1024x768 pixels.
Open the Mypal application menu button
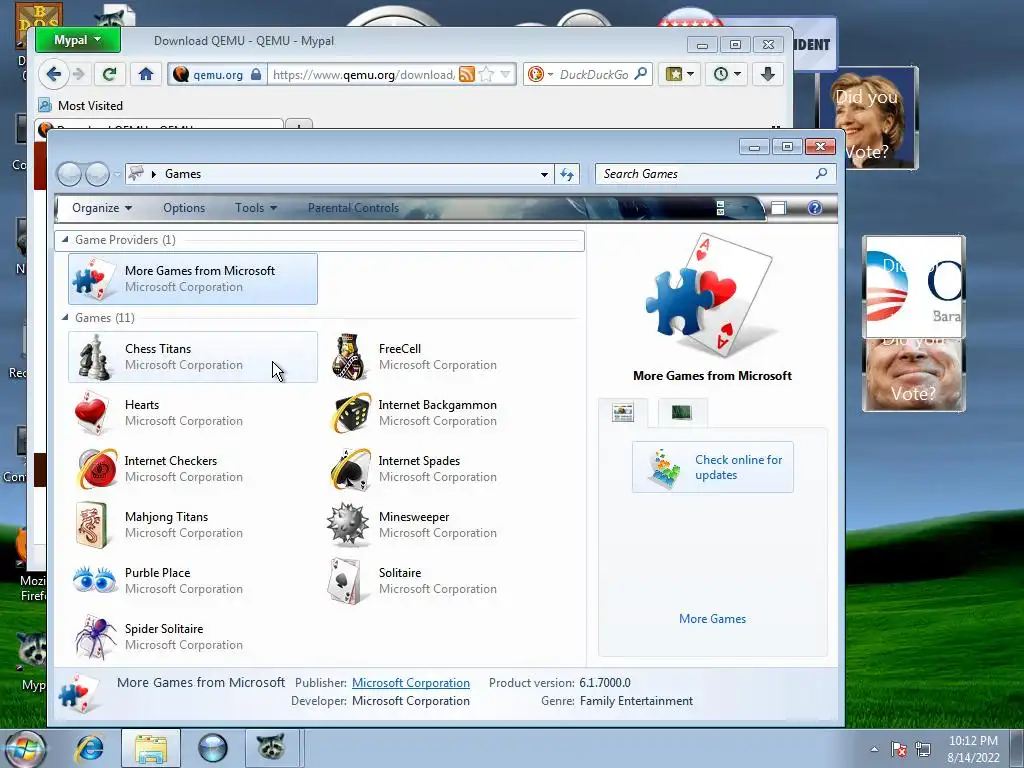point(78,40)
